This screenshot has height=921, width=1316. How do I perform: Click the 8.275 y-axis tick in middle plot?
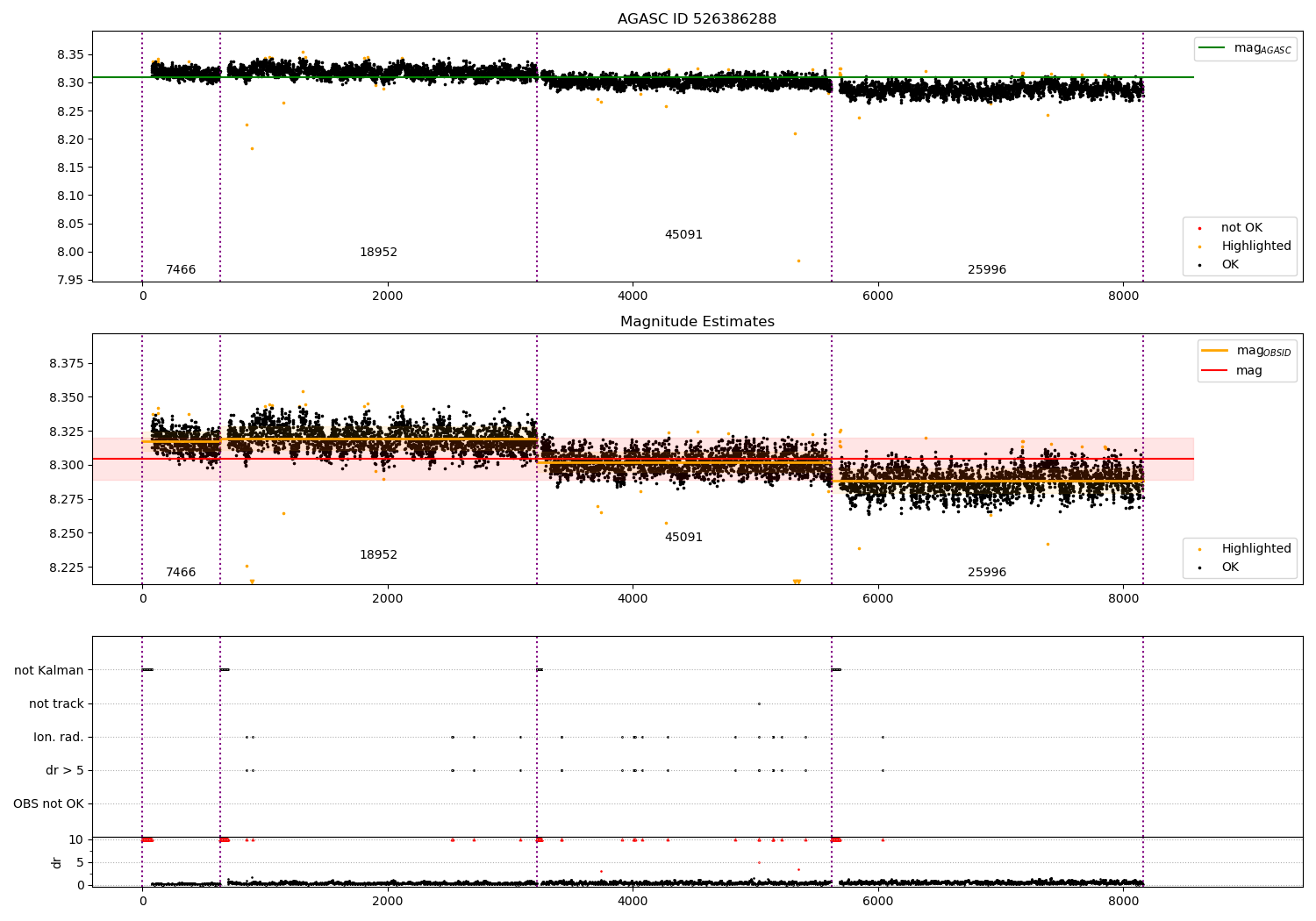[x=67, y=500]
